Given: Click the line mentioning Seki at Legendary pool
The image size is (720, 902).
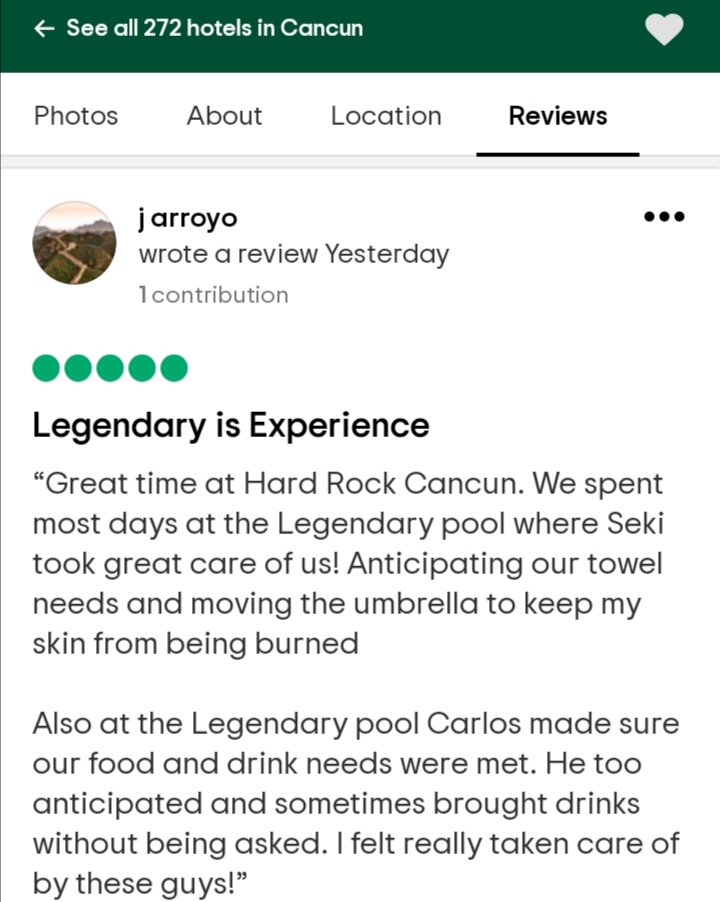Looking at the screenshot, I should (348, 524).
